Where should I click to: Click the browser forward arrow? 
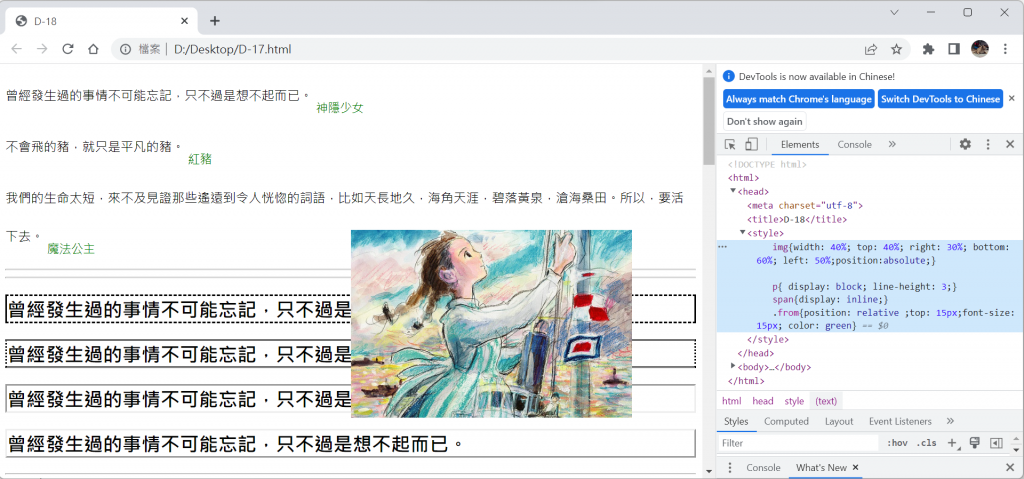coord(42,49)
